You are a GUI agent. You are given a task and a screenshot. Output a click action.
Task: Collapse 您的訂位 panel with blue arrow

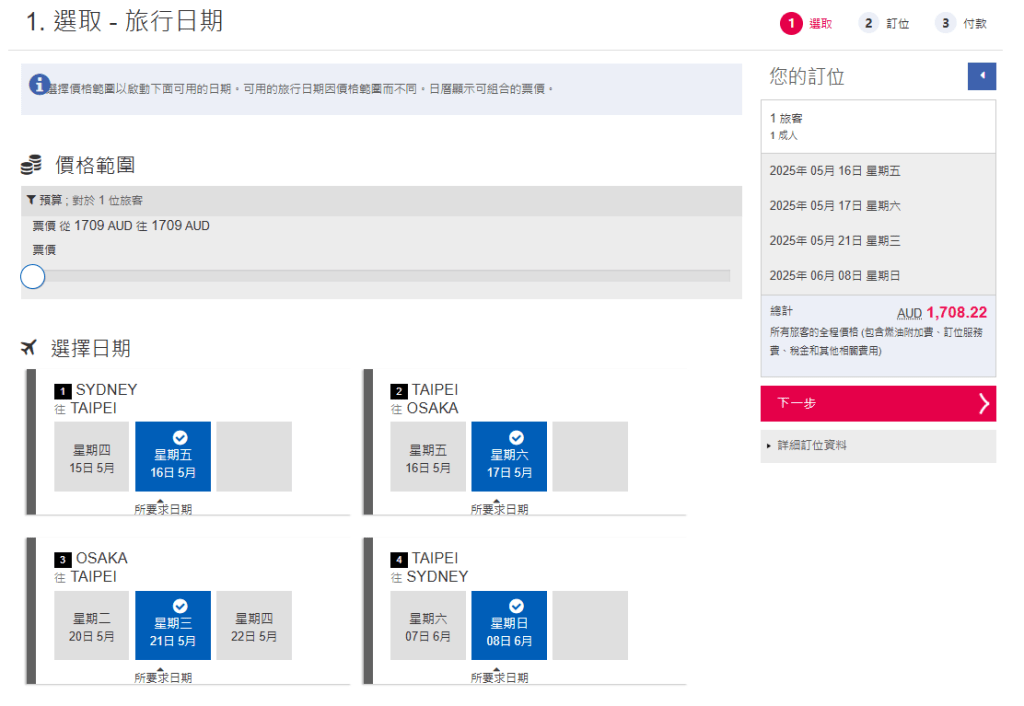click(981, 76)
